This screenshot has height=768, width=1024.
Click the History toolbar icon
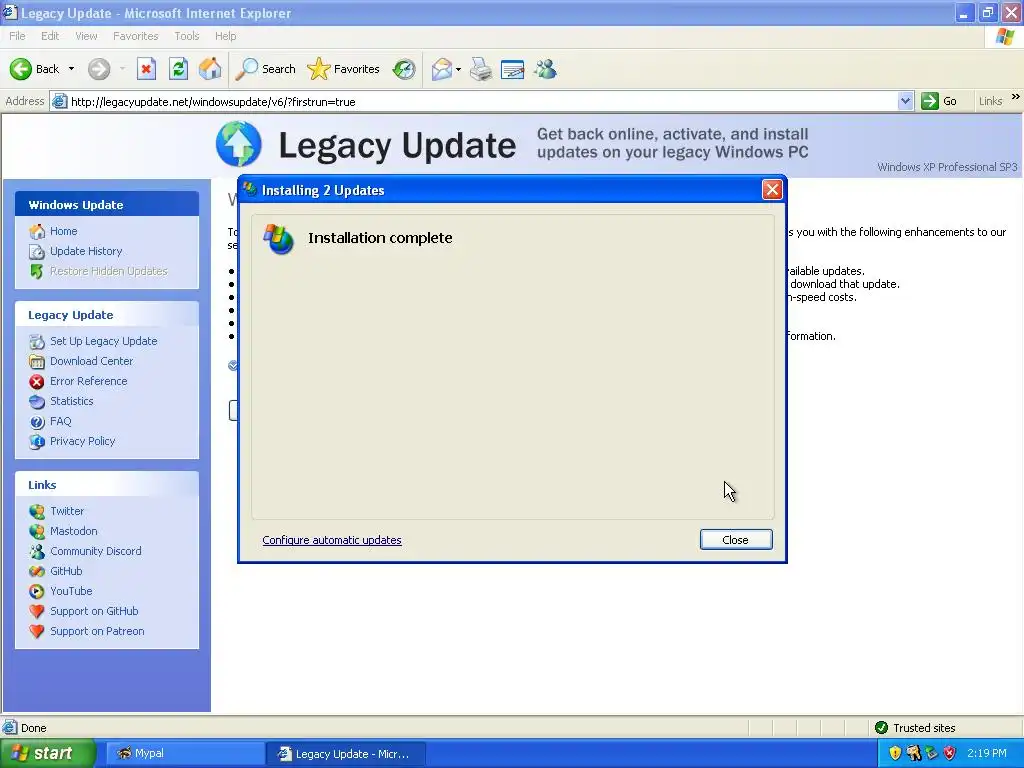pyautogui.click(x=404, y=69)
